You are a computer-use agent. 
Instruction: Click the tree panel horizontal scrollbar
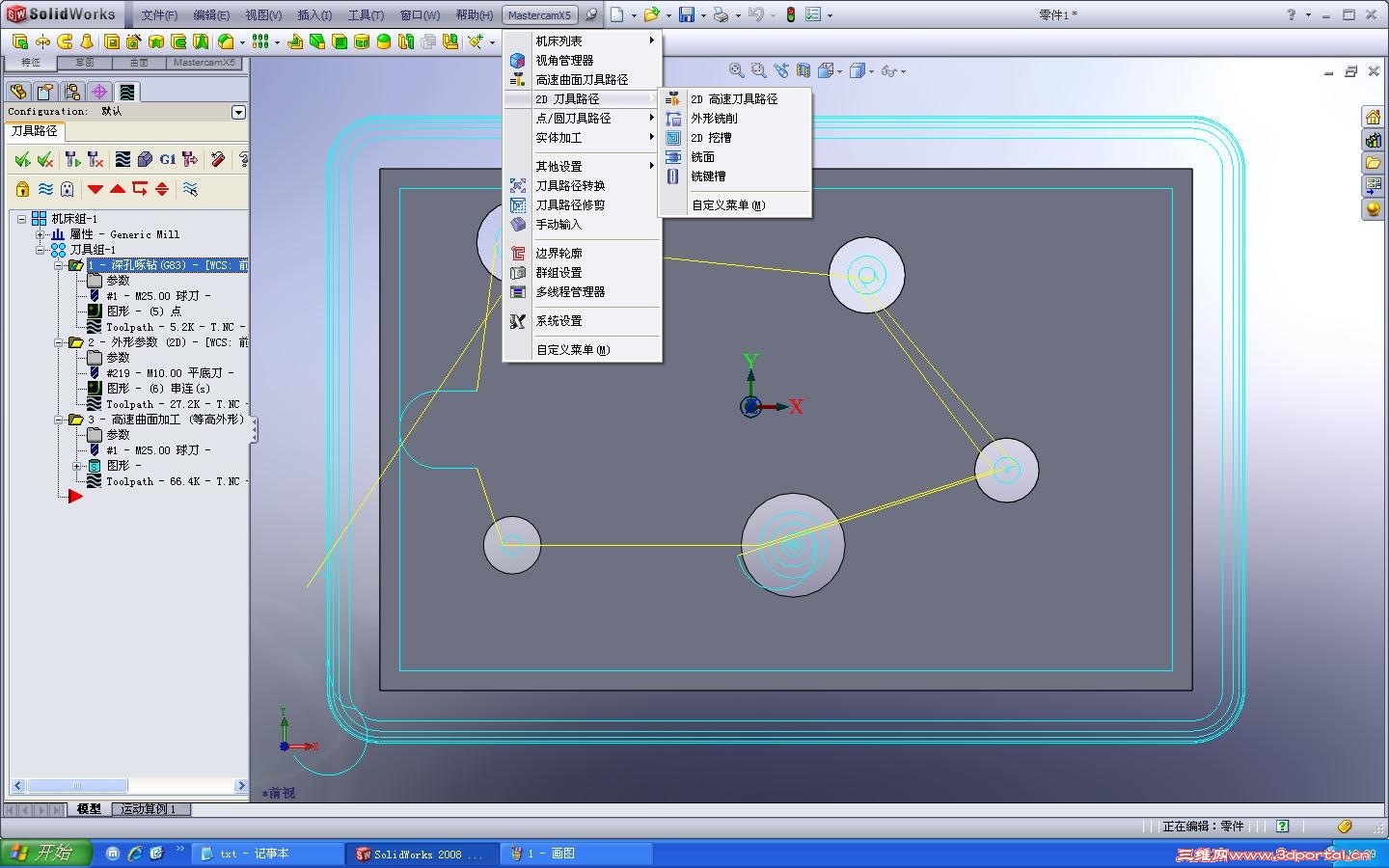[129, 786]
